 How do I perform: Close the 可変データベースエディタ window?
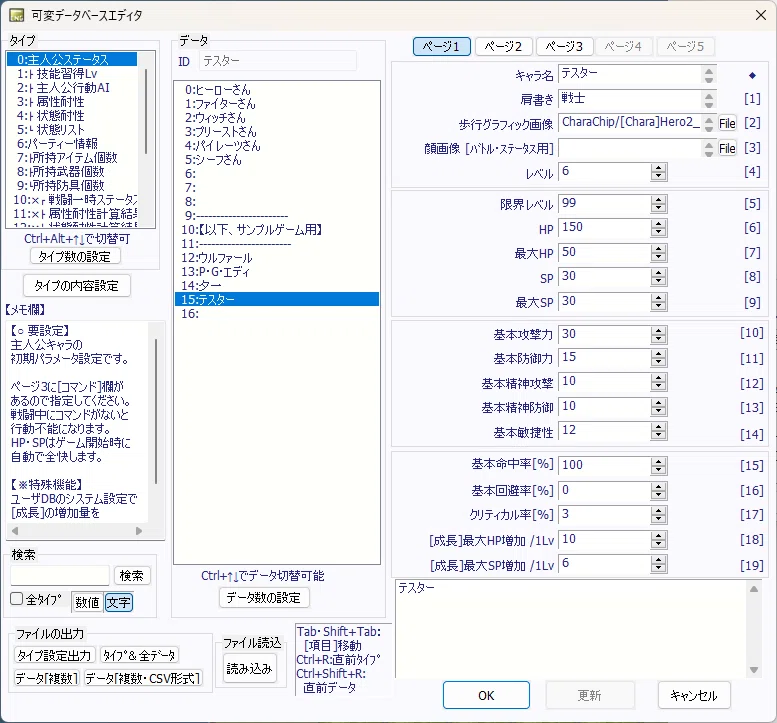coord(761,15)
